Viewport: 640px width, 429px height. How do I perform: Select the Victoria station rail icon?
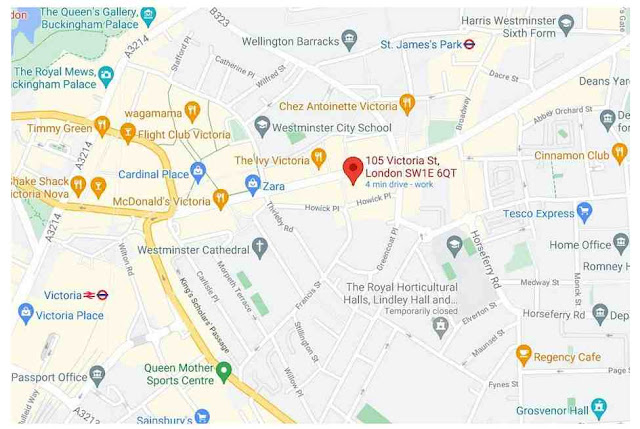(89, 295)
